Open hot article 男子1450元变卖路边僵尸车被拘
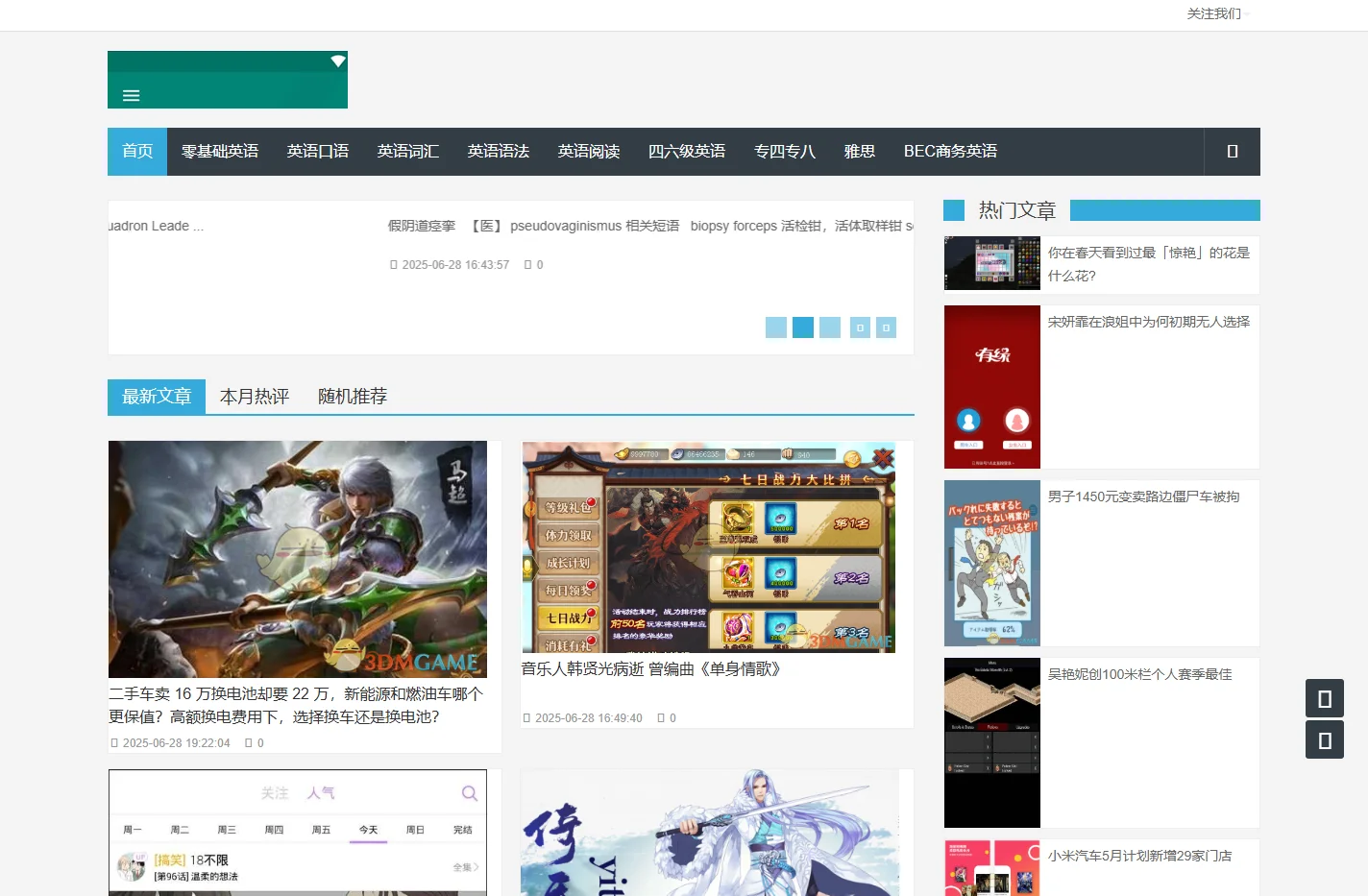Viewport: 1368px width, 896px height. point(1144,496)
